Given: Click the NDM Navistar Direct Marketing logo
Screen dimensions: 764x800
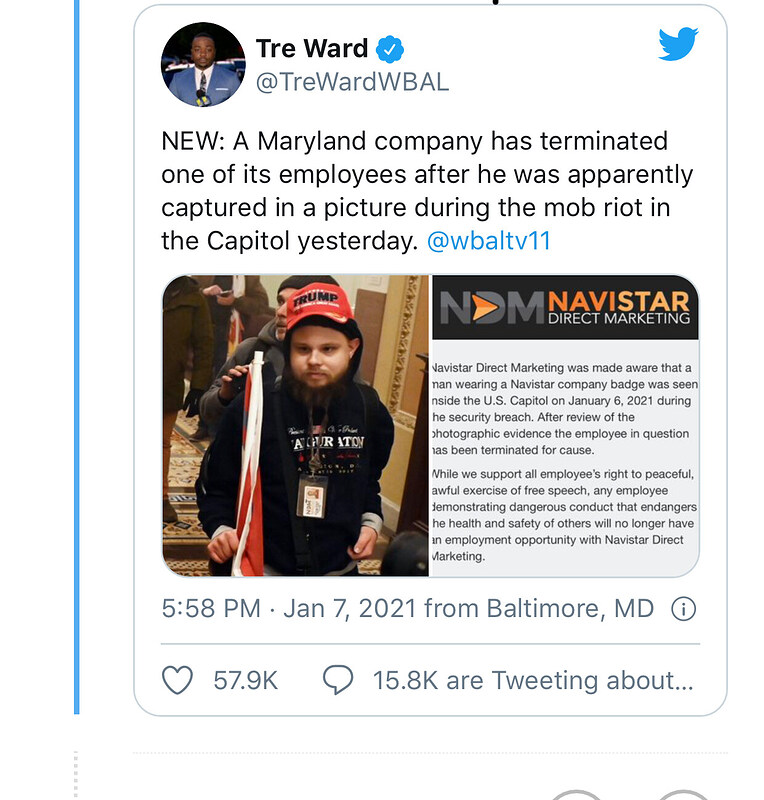Looking at the screenshot, I should point(565,308).
